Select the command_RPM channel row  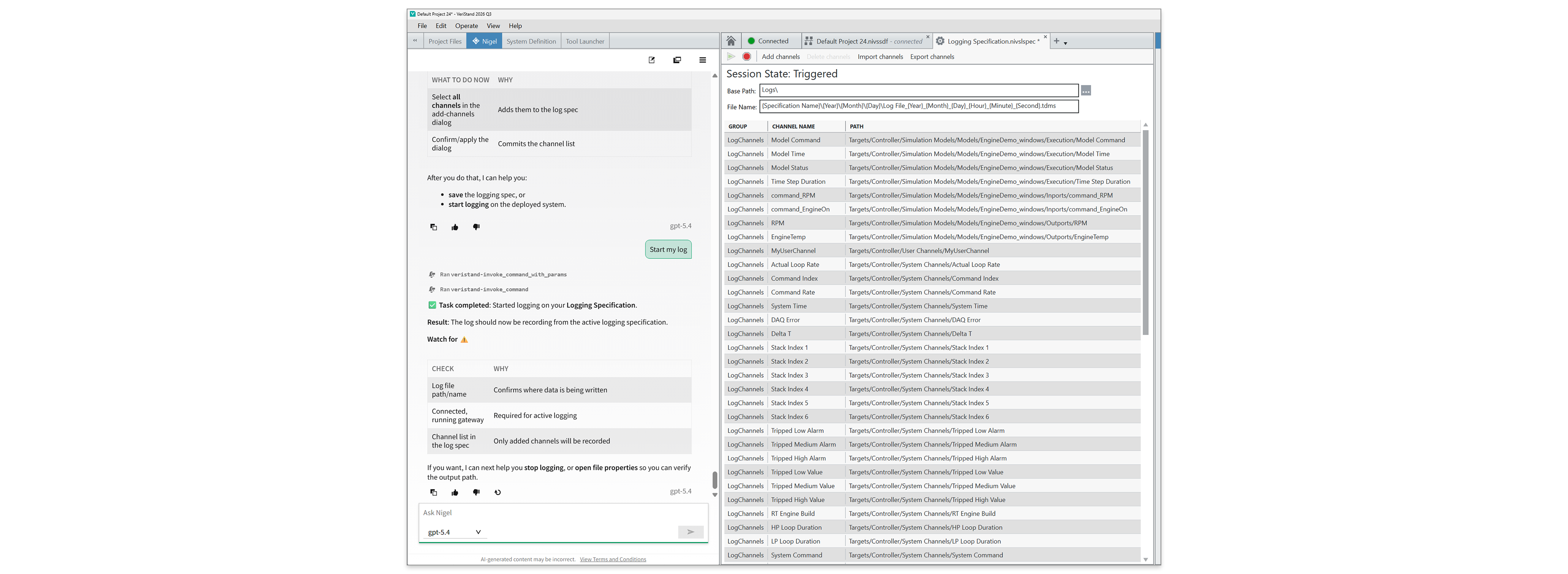pyautogui.click(x=933, y=196)
